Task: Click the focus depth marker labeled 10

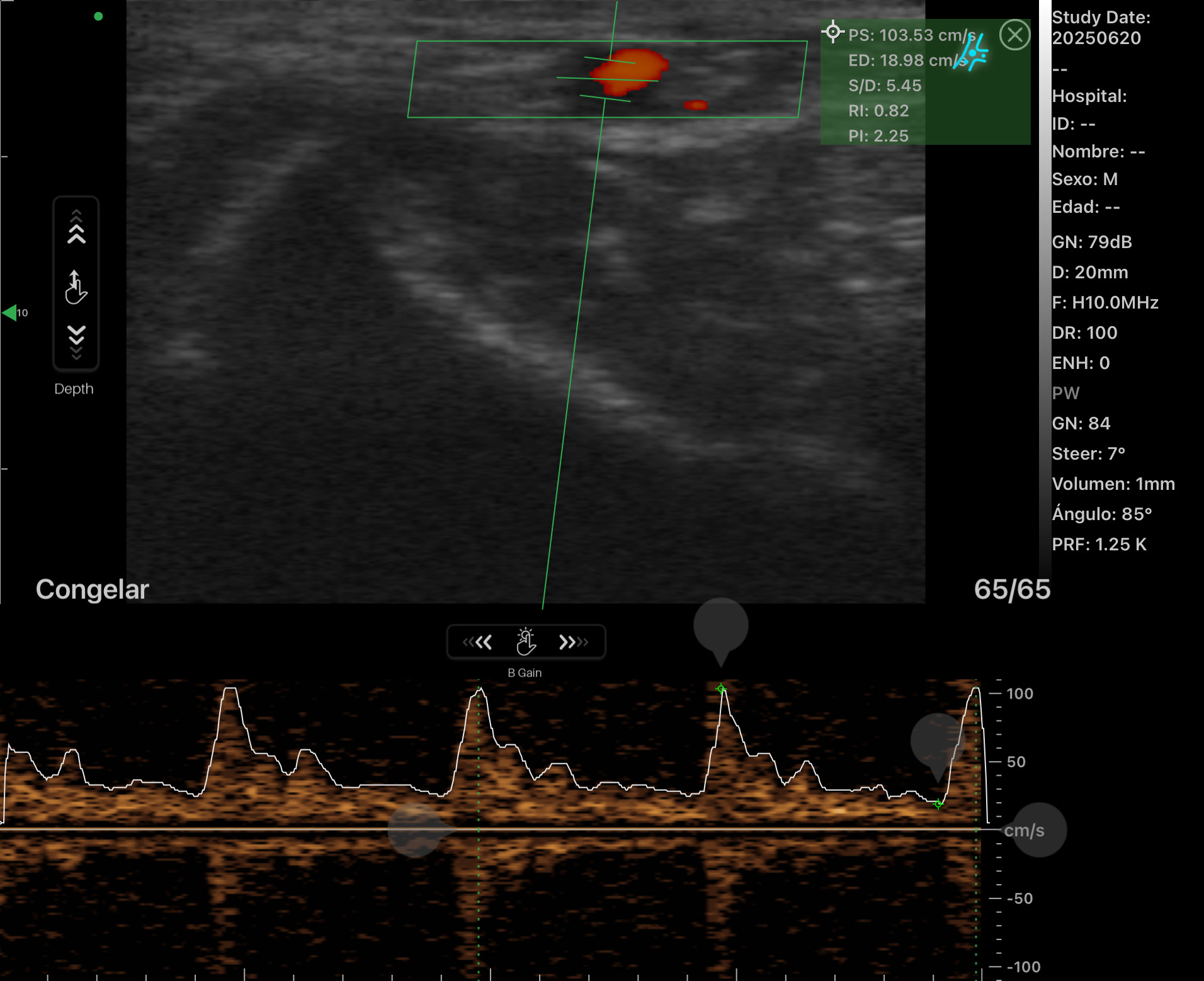Action: coord(15,312)
